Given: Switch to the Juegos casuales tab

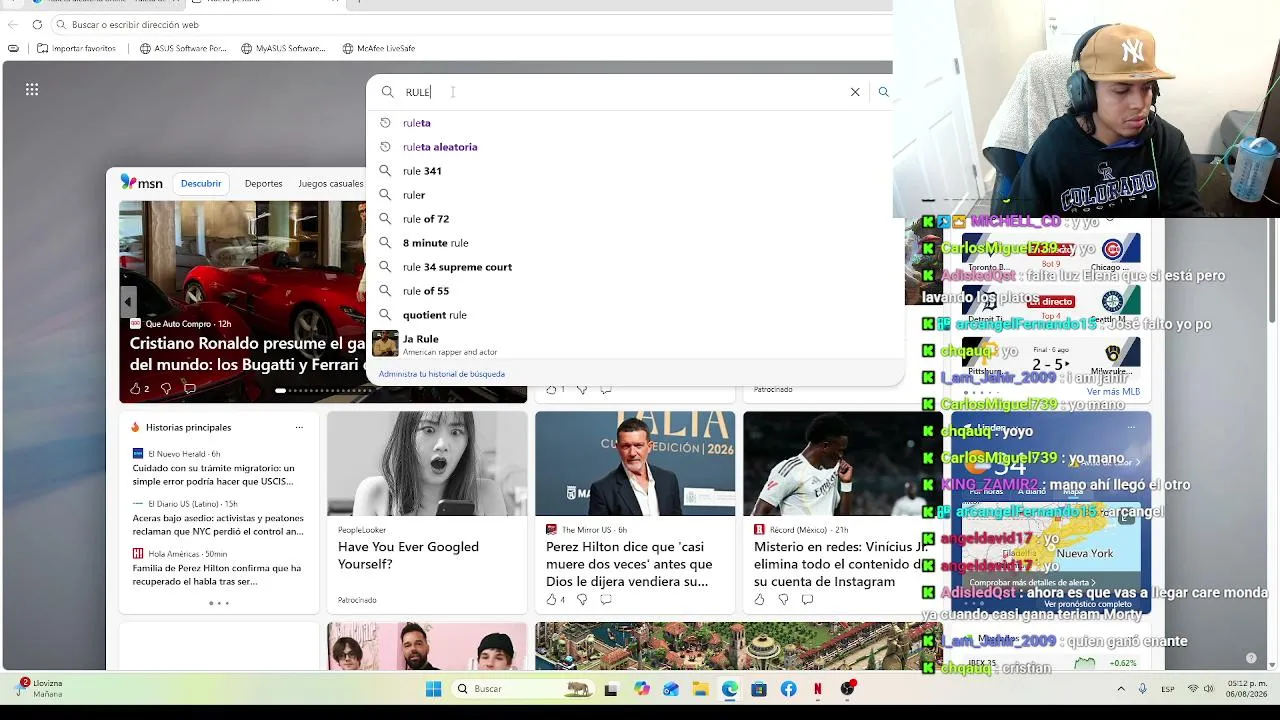Looking at the screenshot, I should (330, 184).
